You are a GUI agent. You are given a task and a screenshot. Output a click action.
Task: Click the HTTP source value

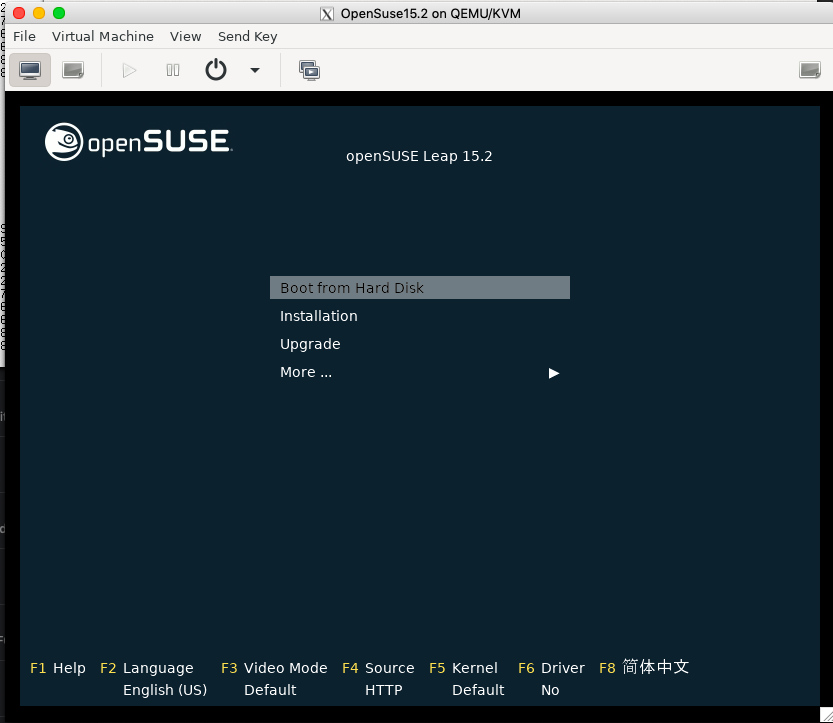click(x=384, y=690)
